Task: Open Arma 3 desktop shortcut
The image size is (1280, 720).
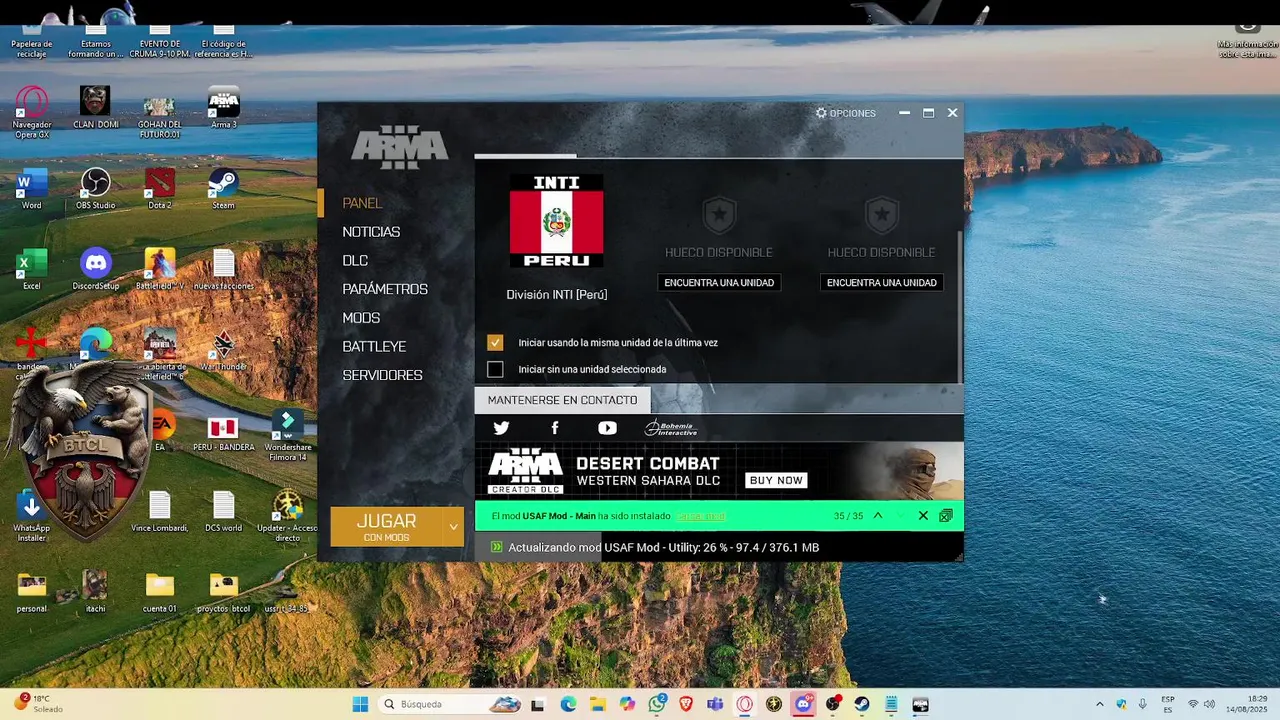Action: coord(224,108)
